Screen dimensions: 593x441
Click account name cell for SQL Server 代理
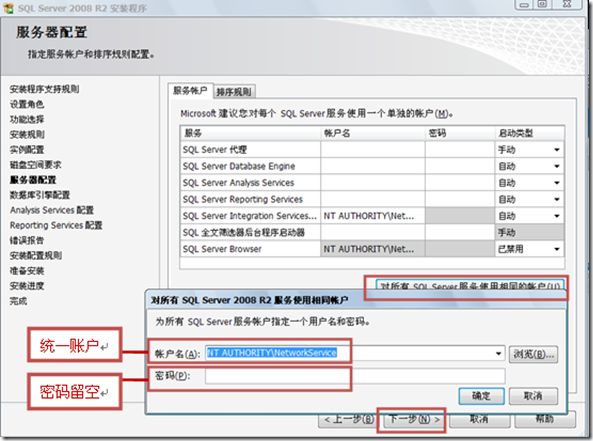373,150
